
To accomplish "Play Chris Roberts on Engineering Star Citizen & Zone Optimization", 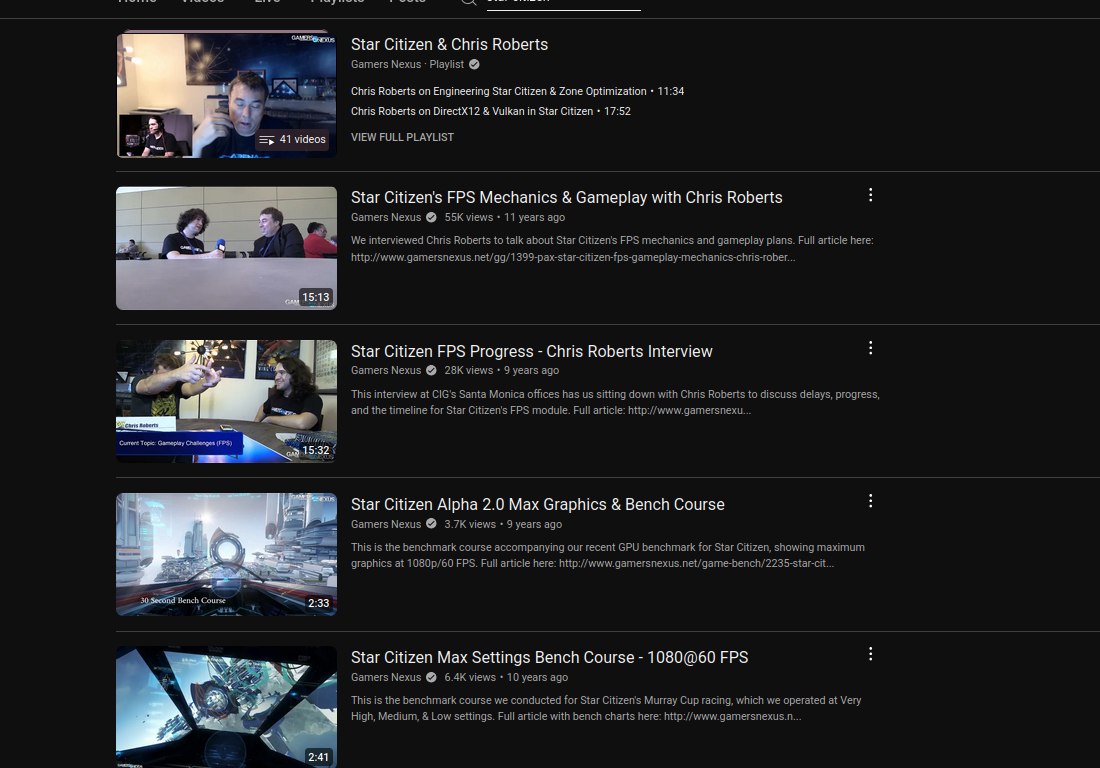I will pos(517,91).
